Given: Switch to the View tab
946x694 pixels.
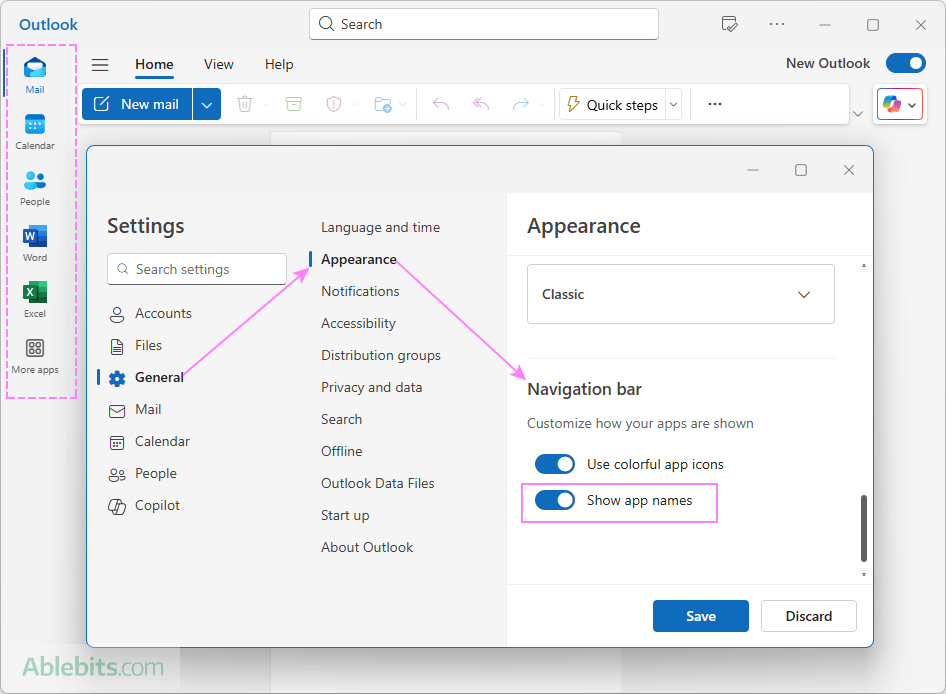Looking at the screenshot, I should [218, 65].
